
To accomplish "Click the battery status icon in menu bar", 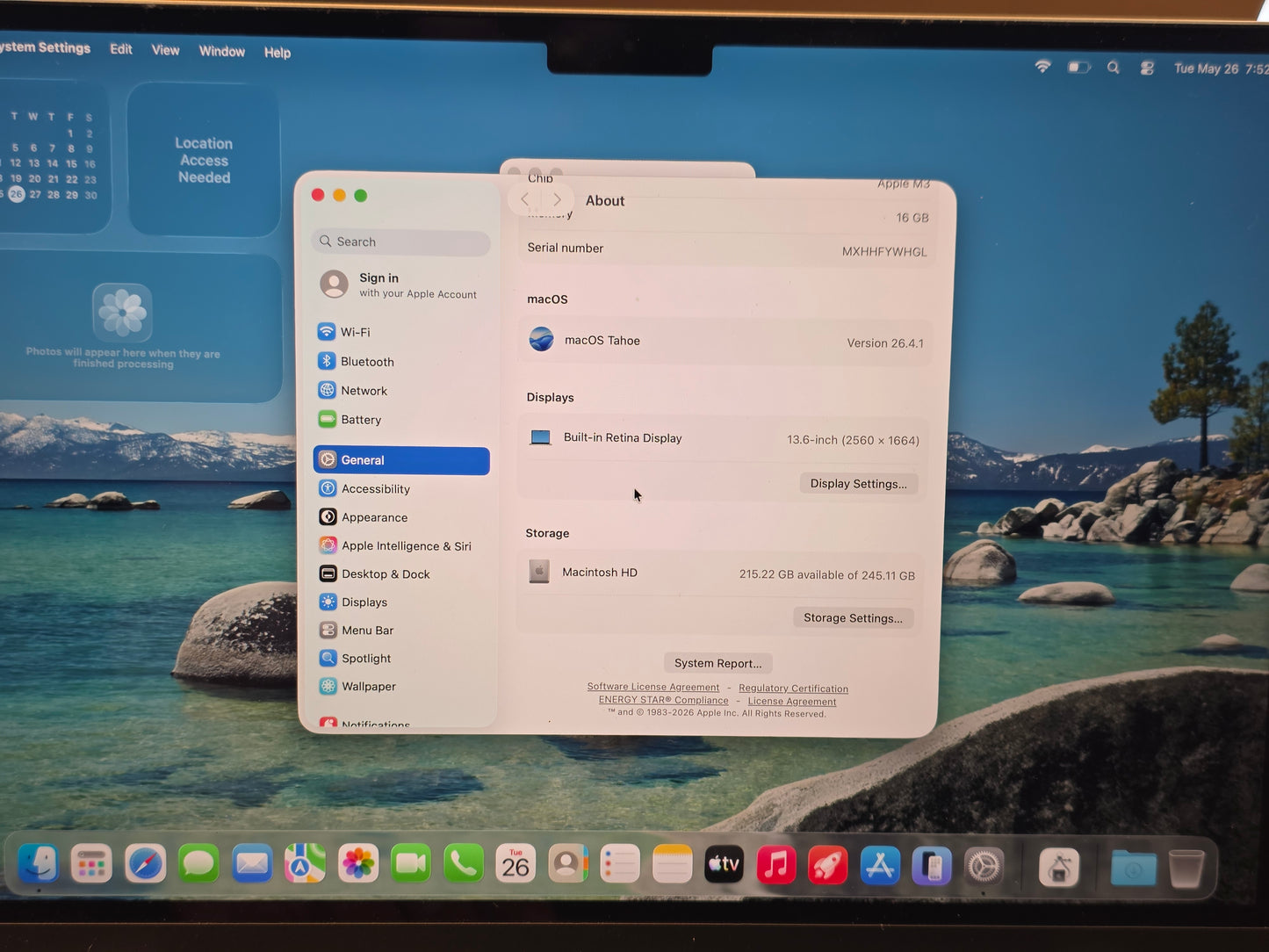I will tap(1078, 68).
